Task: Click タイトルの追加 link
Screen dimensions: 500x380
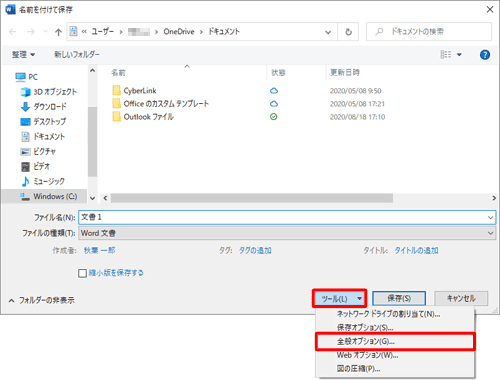Action: pos(416,250)
